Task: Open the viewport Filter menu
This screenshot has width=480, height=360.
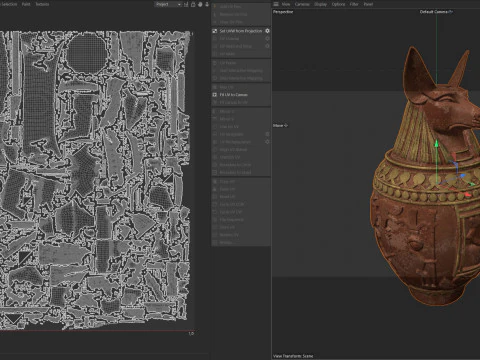Action: click(x=354, y=4)
